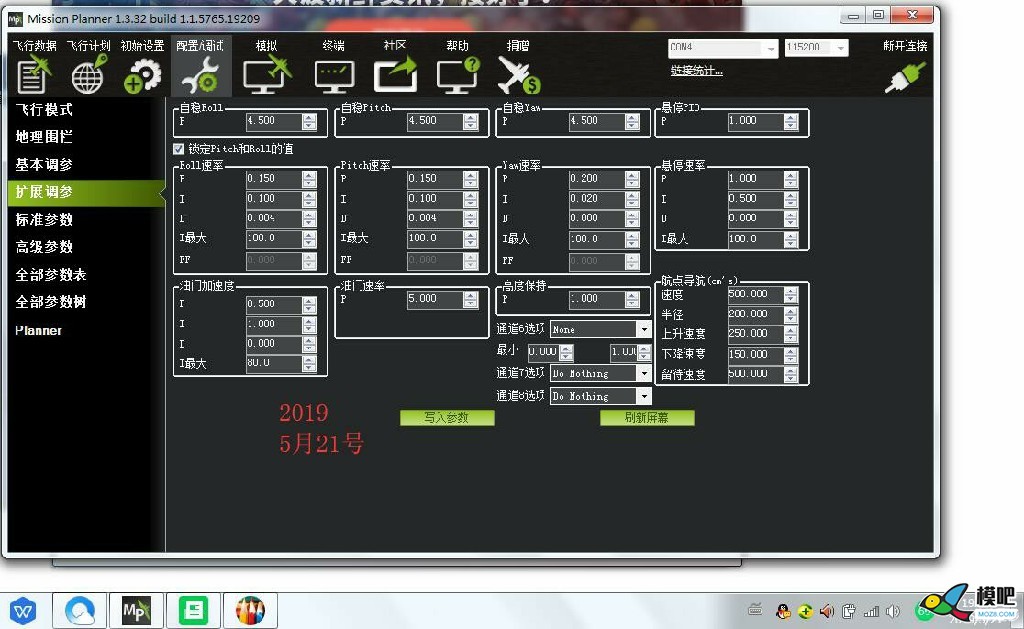Select 高级参数 in the sidebar
1024x629 pixels.
(44, 247)
